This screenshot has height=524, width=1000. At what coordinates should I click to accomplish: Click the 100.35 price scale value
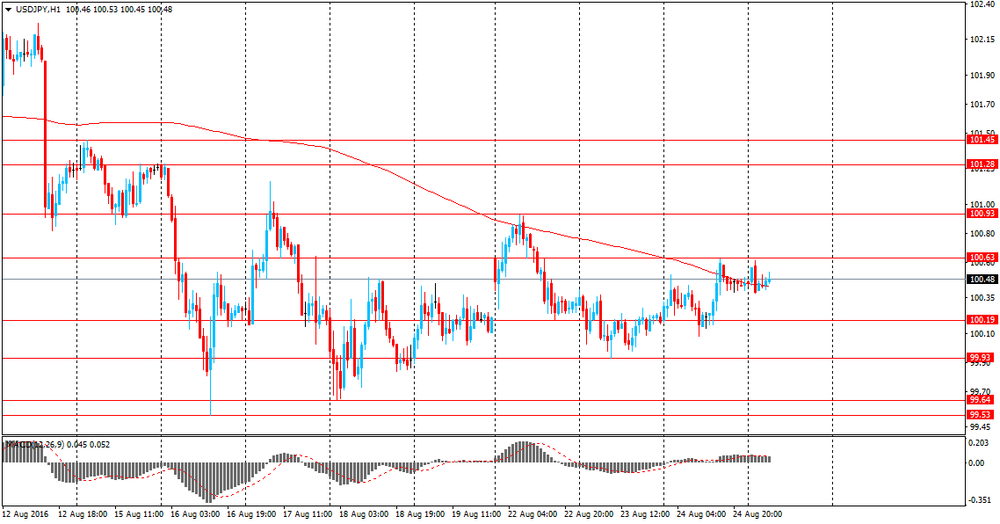coord(982,298)
